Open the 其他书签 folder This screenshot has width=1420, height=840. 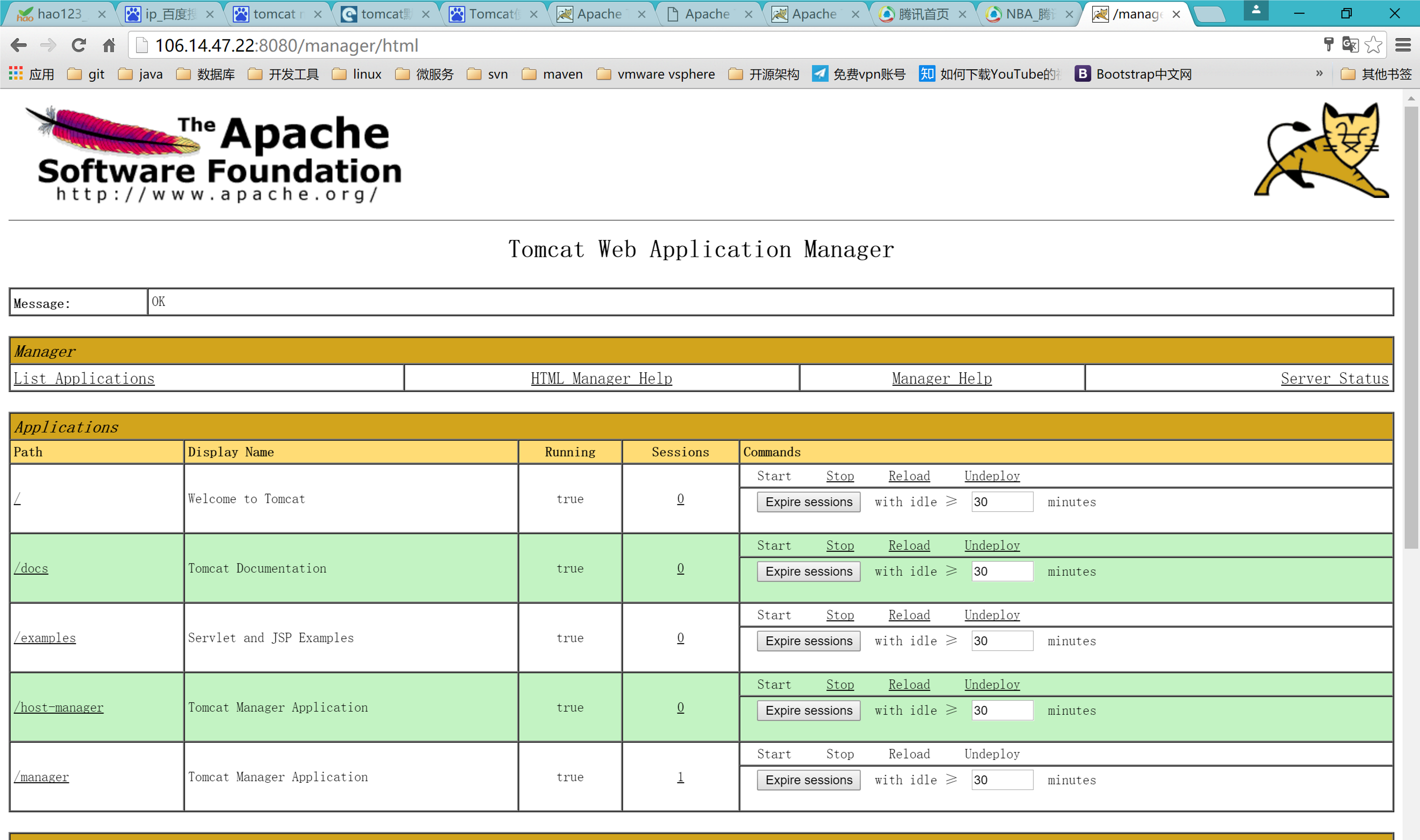pyautogui.click(x=1376, y=74)
